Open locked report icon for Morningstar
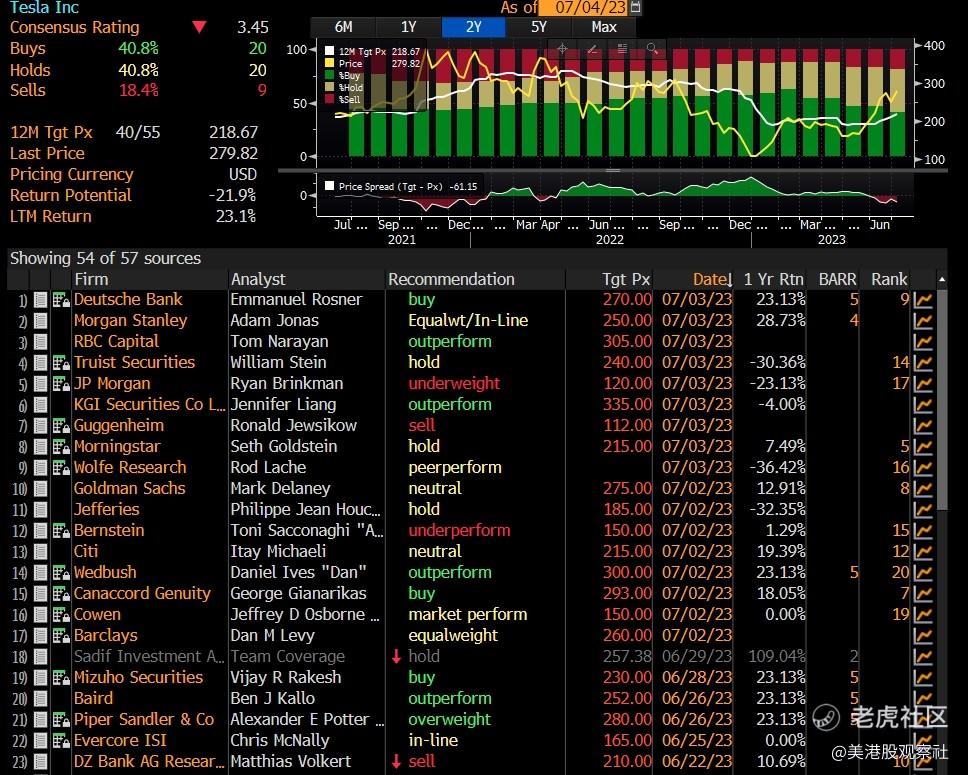The height and width of the screenshot is (775, 968). [60, 447]
